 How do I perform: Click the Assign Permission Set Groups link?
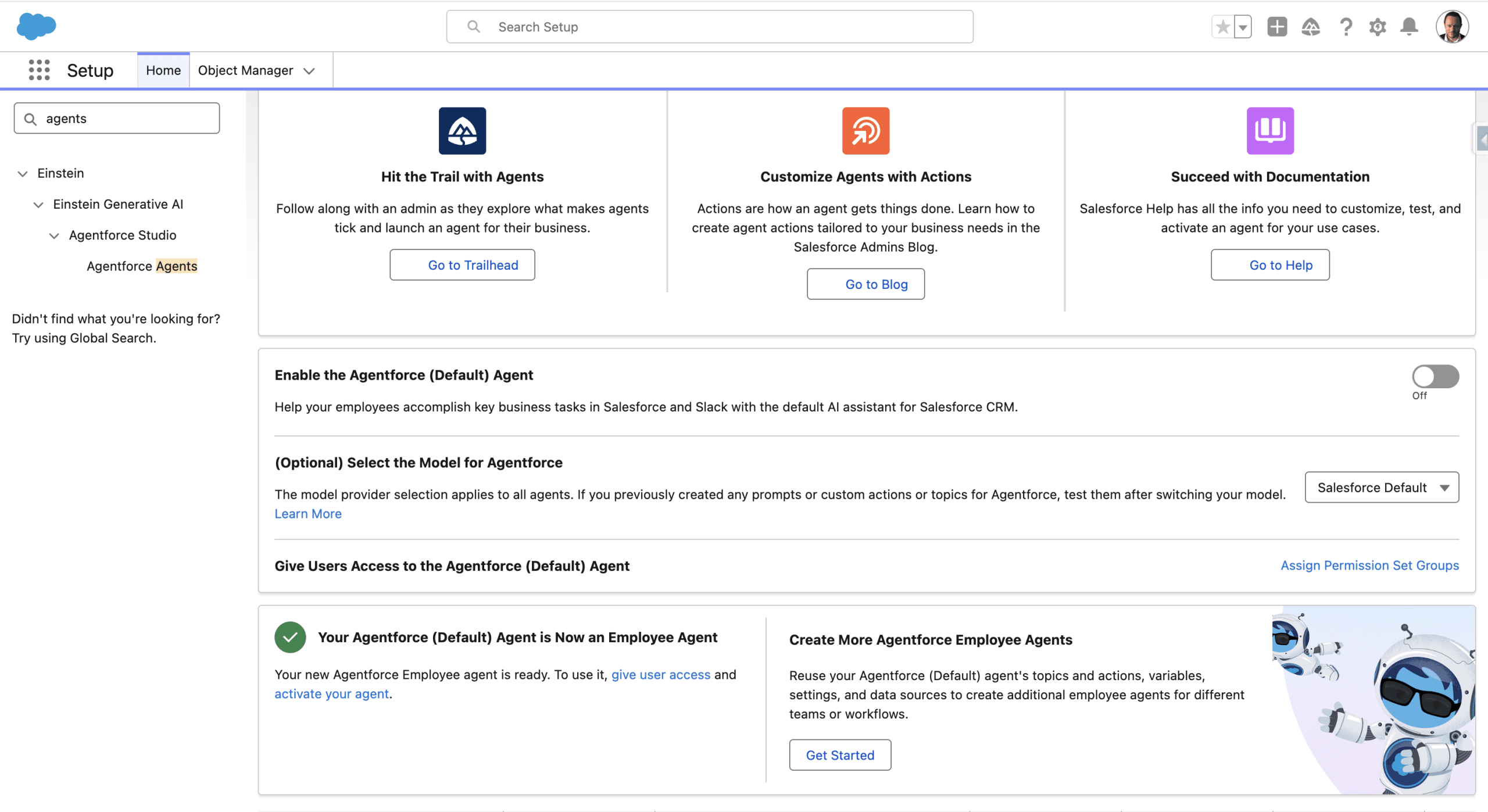tap(1369, 566)
